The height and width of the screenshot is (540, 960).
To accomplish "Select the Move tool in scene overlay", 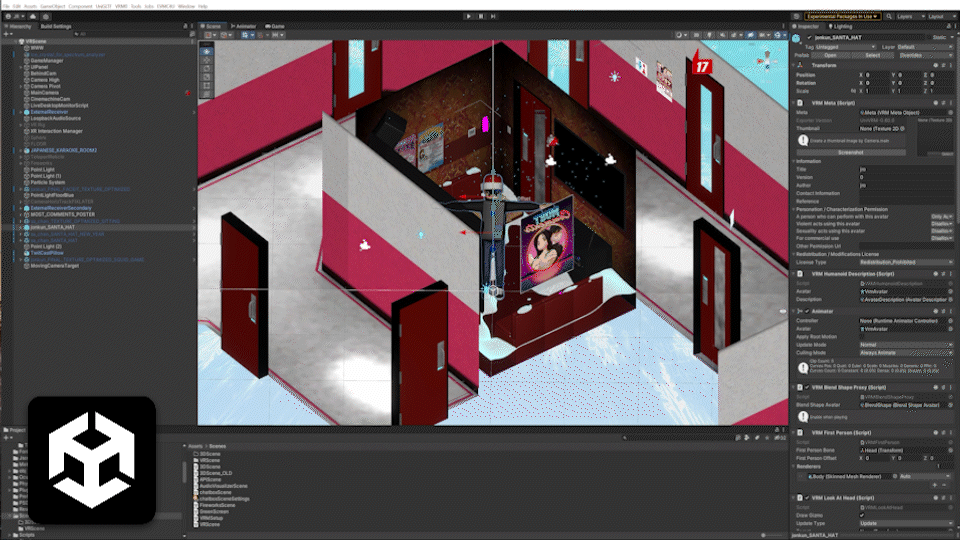I will (x=207, y=60).
